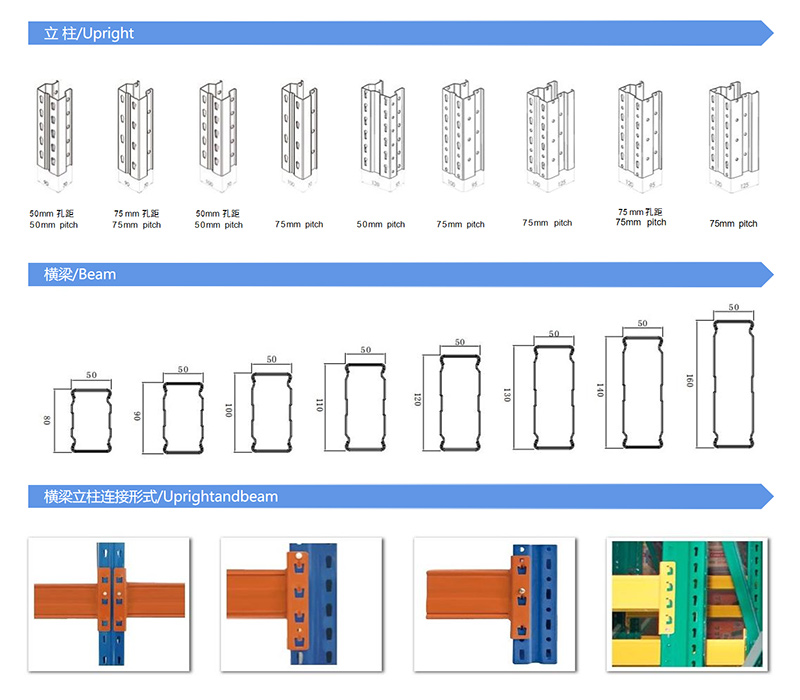Click the '110' beam height dimension label
Screen dimensions: 800x700
(x=320, y=406)
